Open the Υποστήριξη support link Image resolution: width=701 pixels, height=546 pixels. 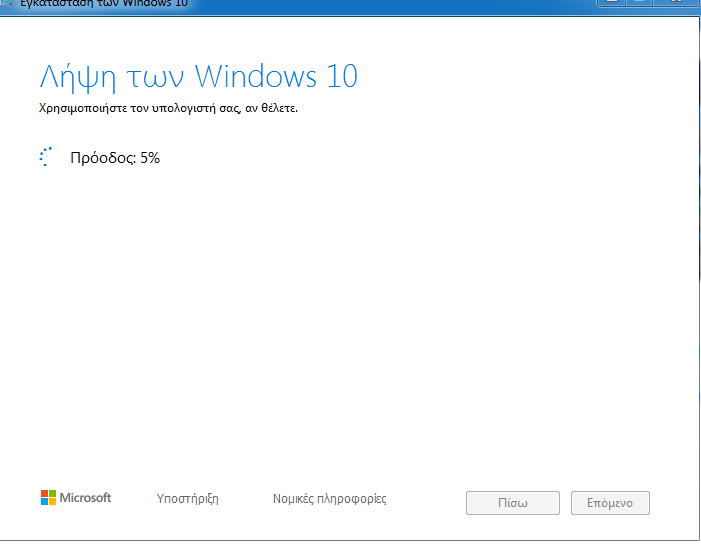pos(187,499)
